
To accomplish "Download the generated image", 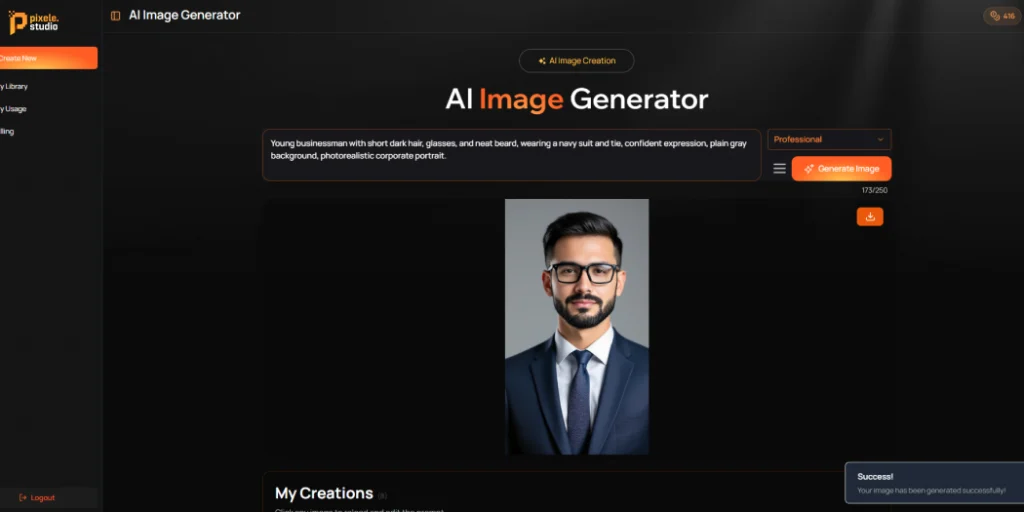I will pyautogui.click(x=870, y=217).
